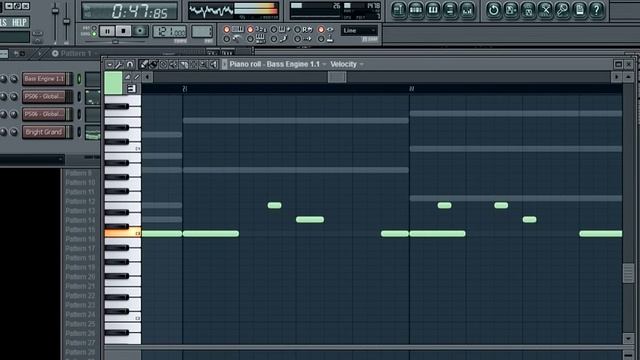This screenshot has width=640, height=360.
Task: Click the record button
Action: point(140,31)
